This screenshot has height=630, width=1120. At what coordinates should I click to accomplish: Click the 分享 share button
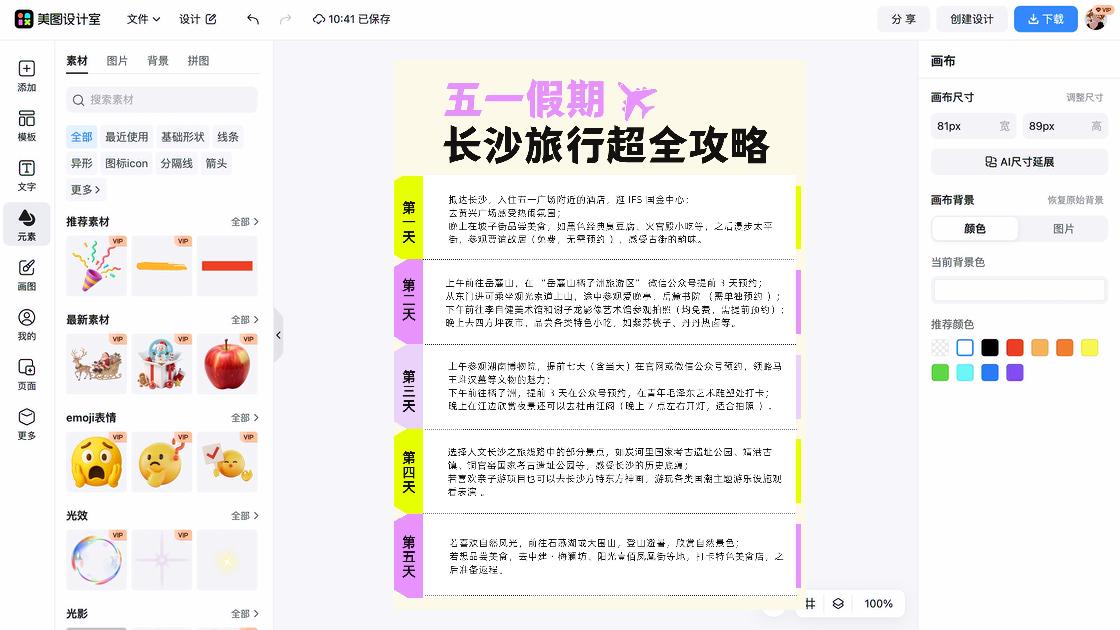[903, 19]
